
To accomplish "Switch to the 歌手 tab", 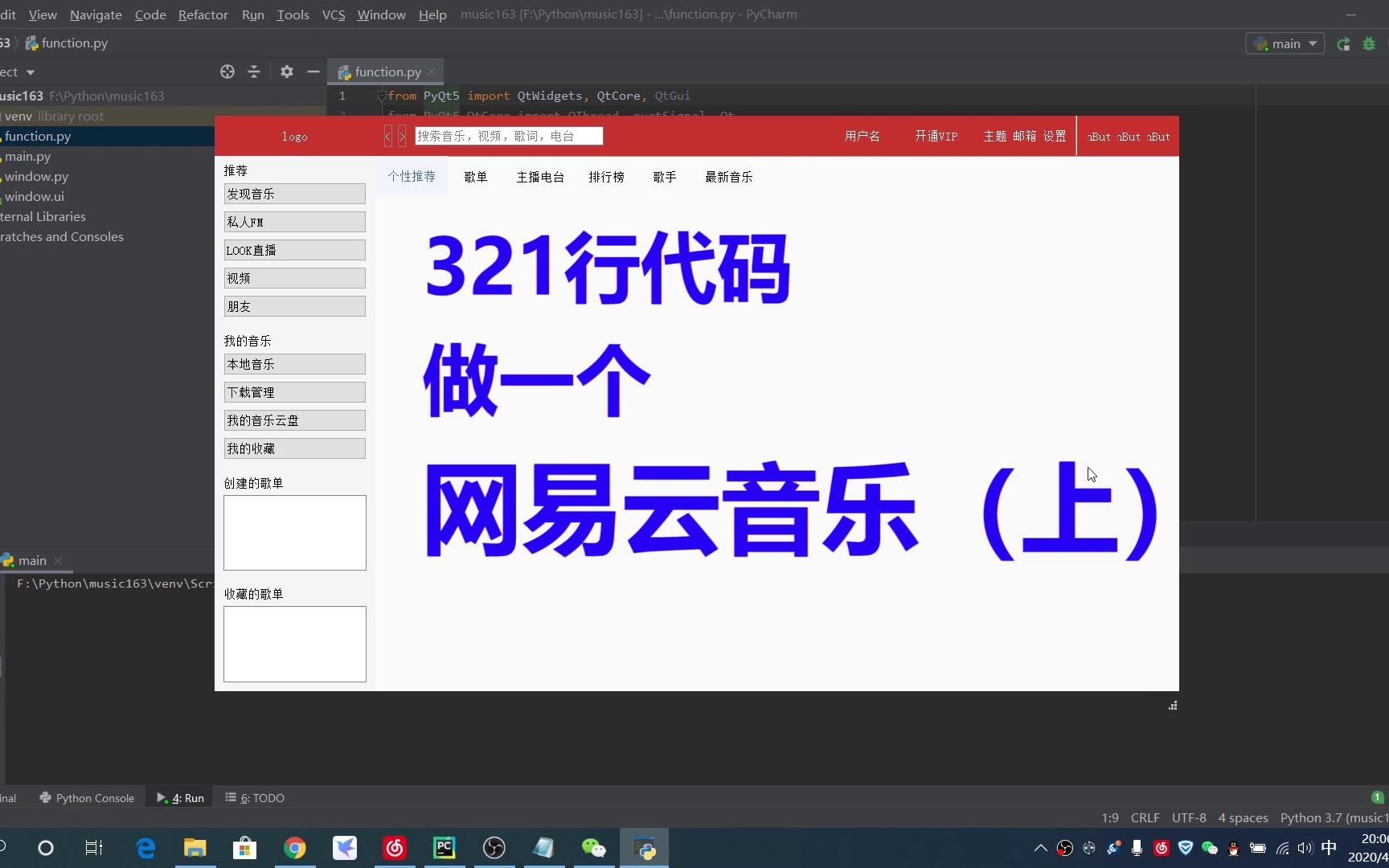I will pyautogui.click(x=664, y=177).
